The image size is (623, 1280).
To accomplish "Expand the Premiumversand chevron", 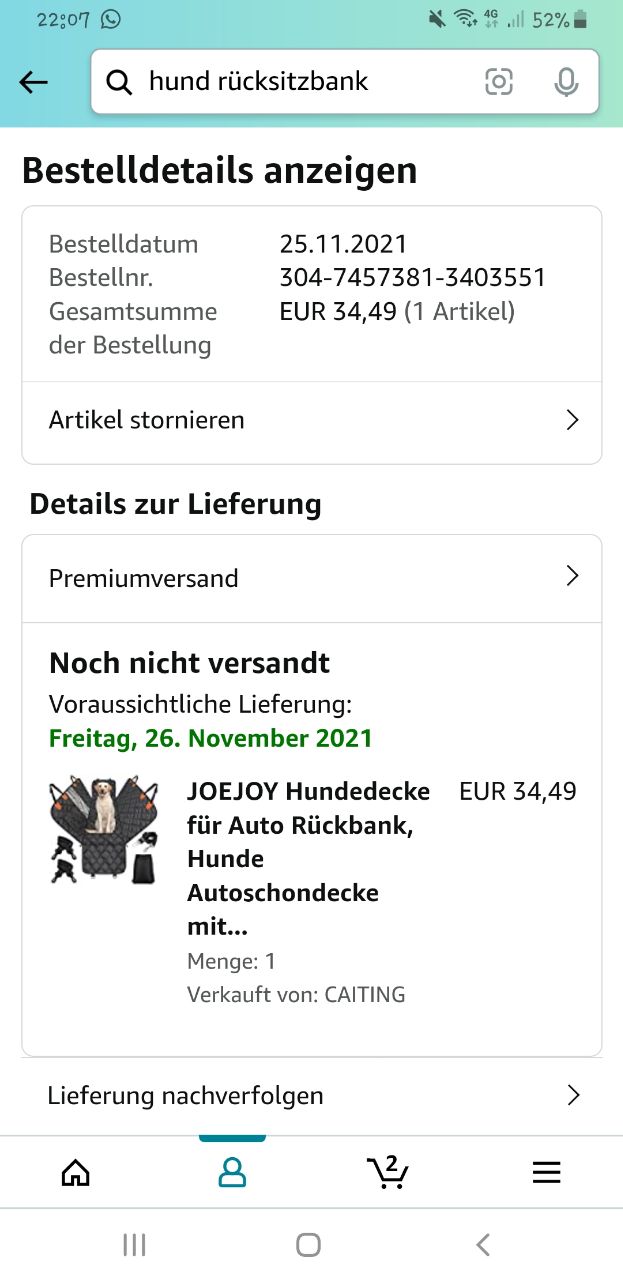I will point(572,576).
